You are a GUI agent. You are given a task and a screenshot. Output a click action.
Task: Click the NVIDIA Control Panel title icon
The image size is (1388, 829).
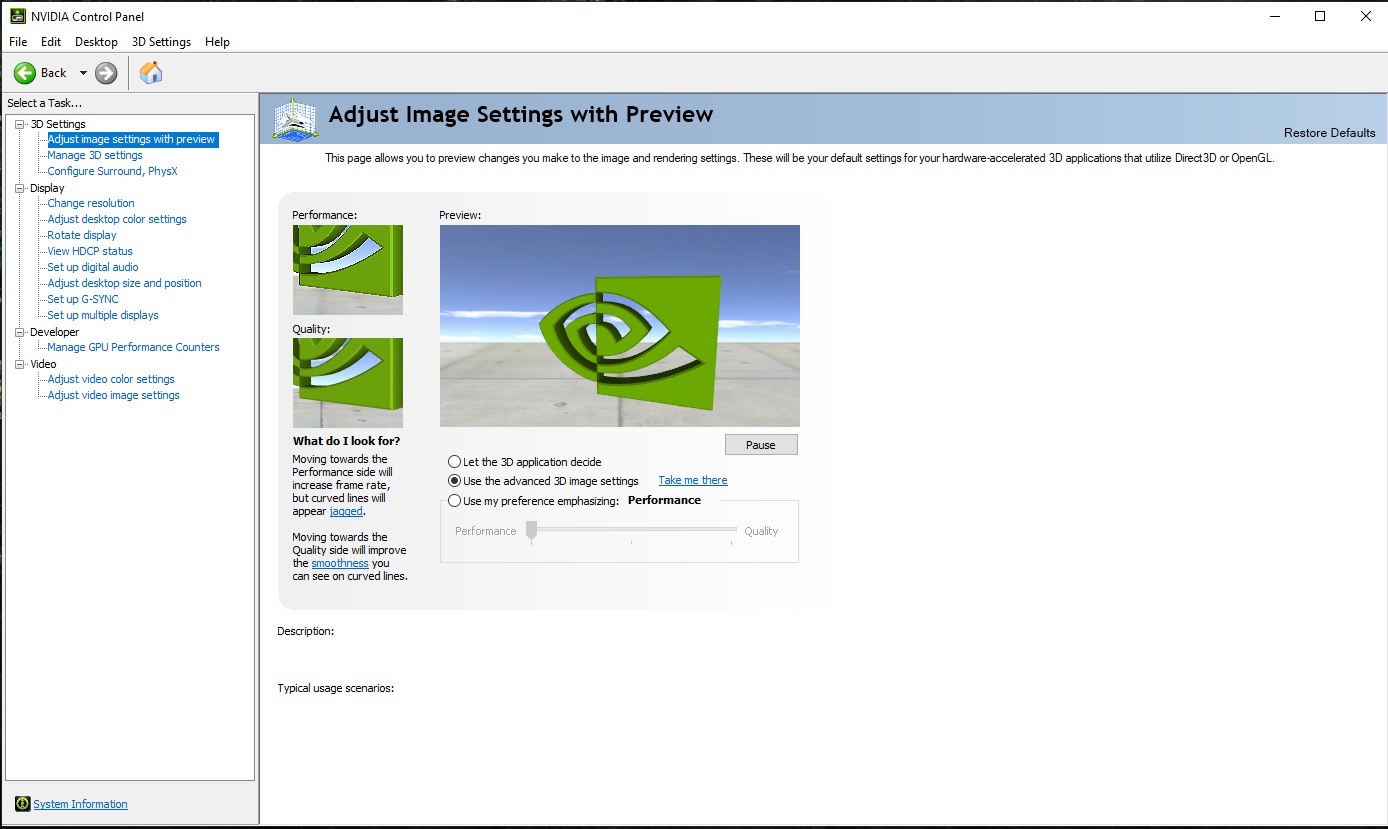point(18,16)
